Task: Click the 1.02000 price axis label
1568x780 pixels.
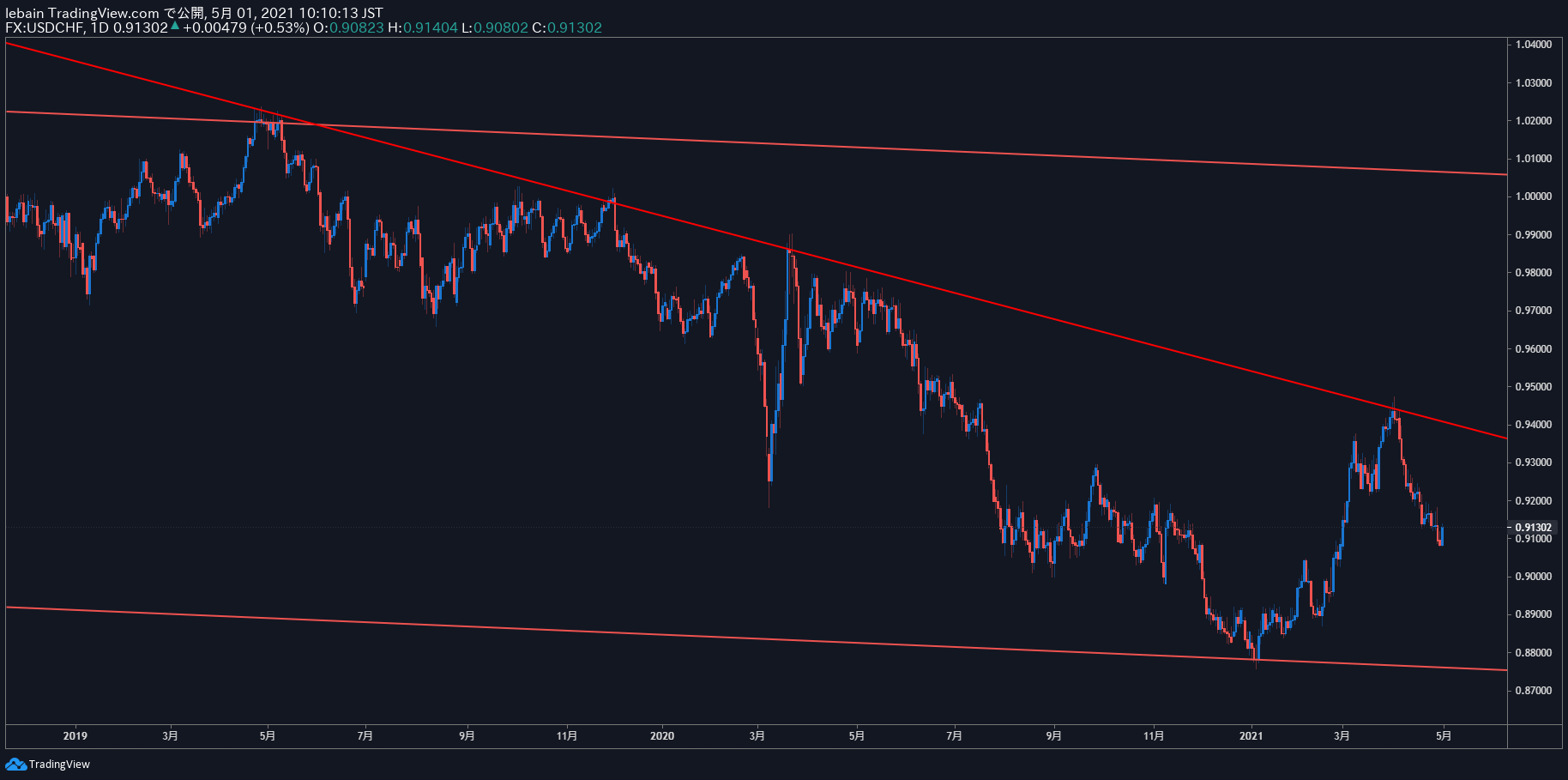Action: pos(1534,121)
